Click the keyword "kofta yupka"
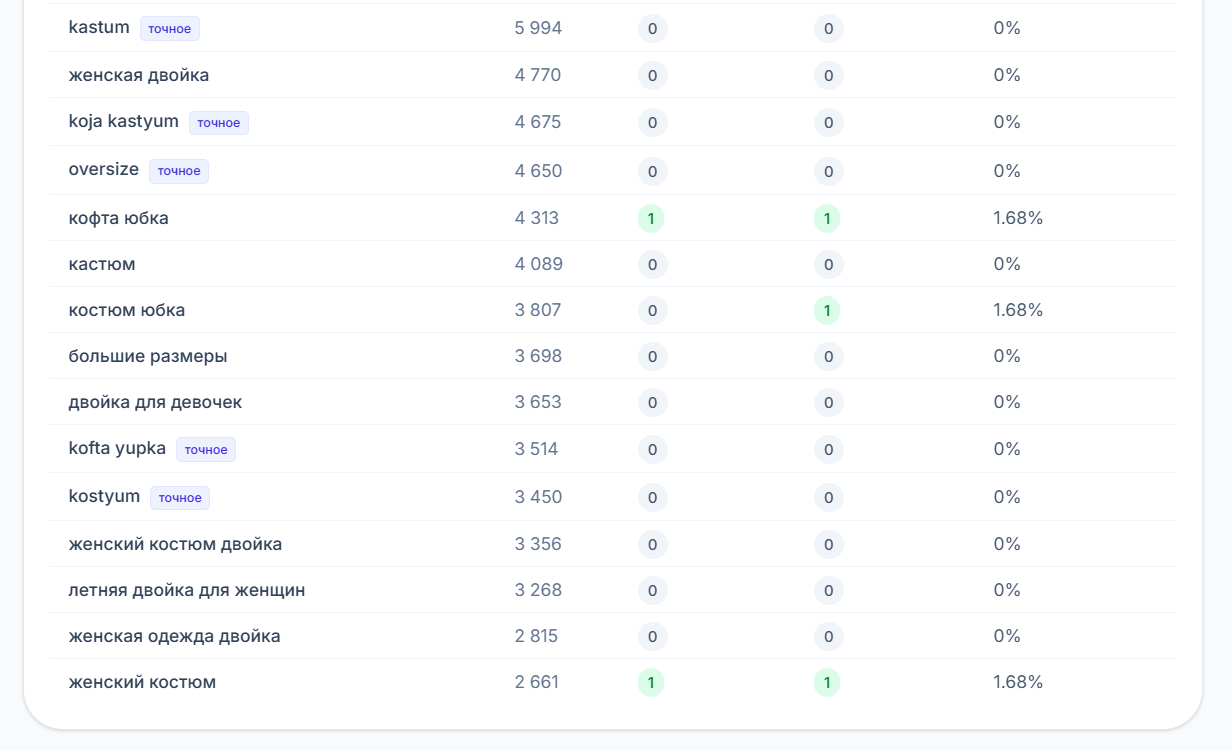The width and height of the screenshot is (1232, 751). click(x=117, y=448)
